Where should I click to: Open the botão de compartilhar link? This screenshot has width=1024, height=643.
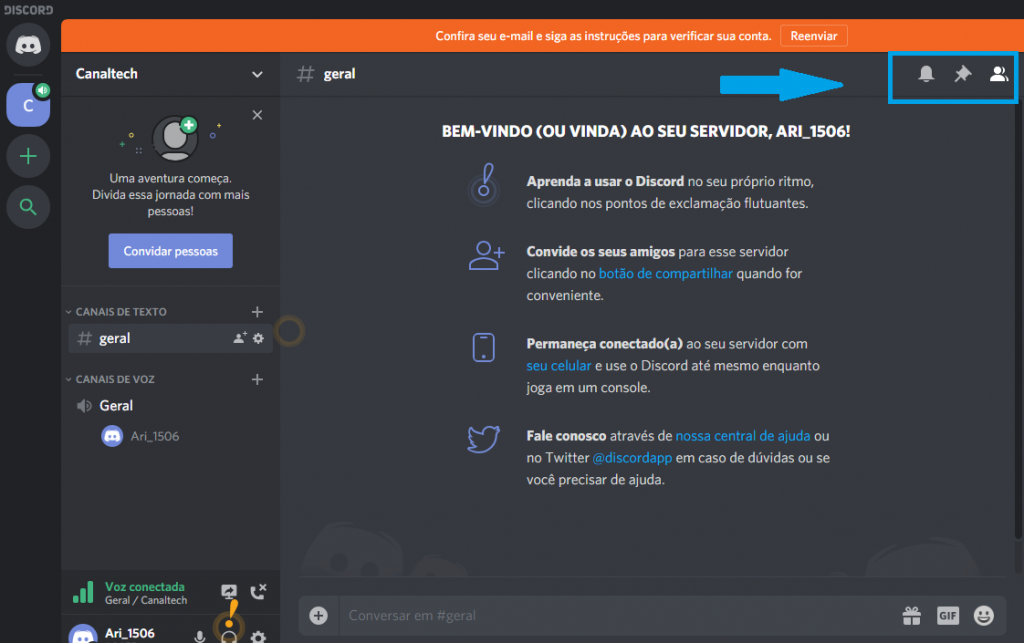click(x=665, y=274)
